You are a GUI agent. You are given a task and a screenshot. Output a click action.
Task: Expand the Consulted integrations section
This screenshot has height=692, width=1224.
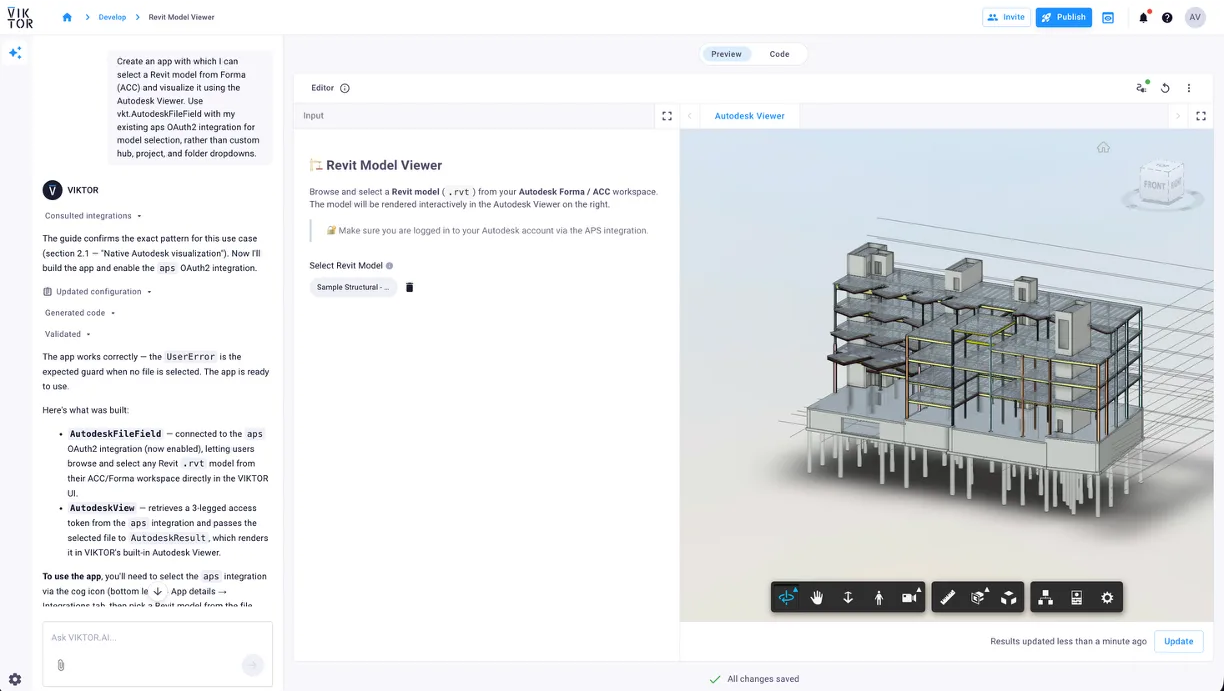(93, 216)
